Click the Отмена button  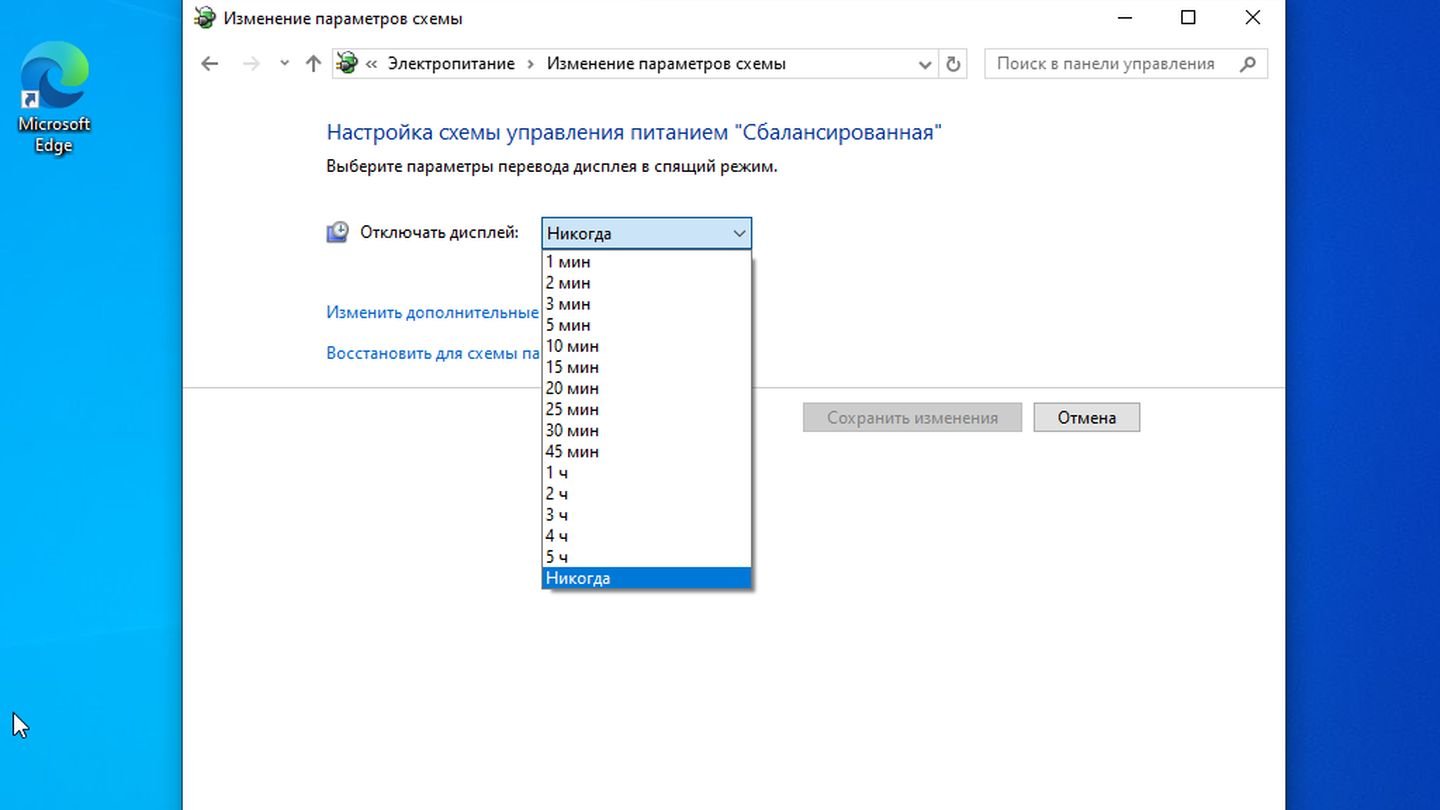[1086, 418]
